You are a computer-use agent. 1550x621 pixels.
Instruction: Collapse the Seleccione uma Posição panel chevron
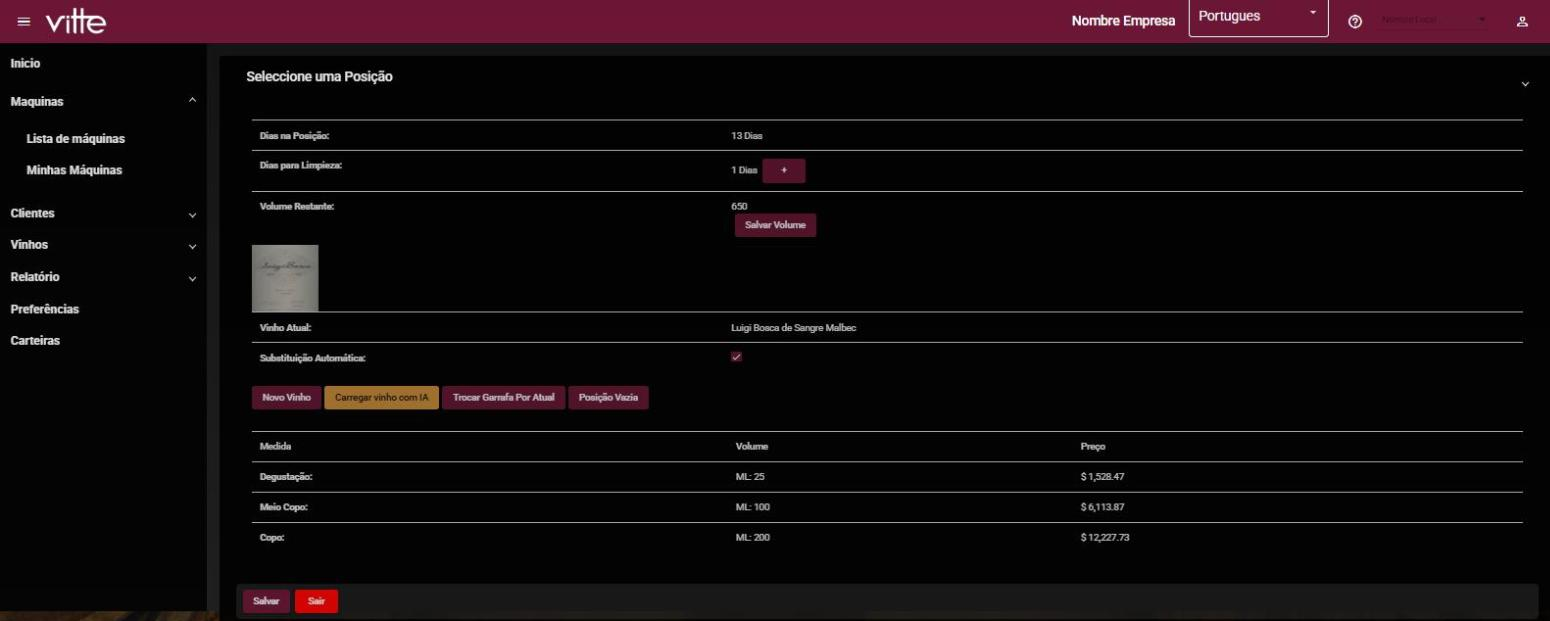(x=1525, y=84)
